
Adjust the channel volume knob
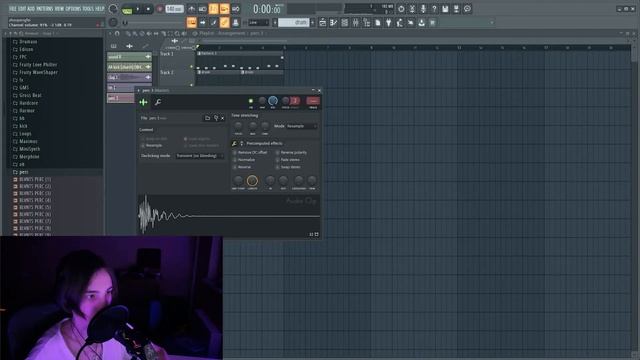(x=273, y=101)
